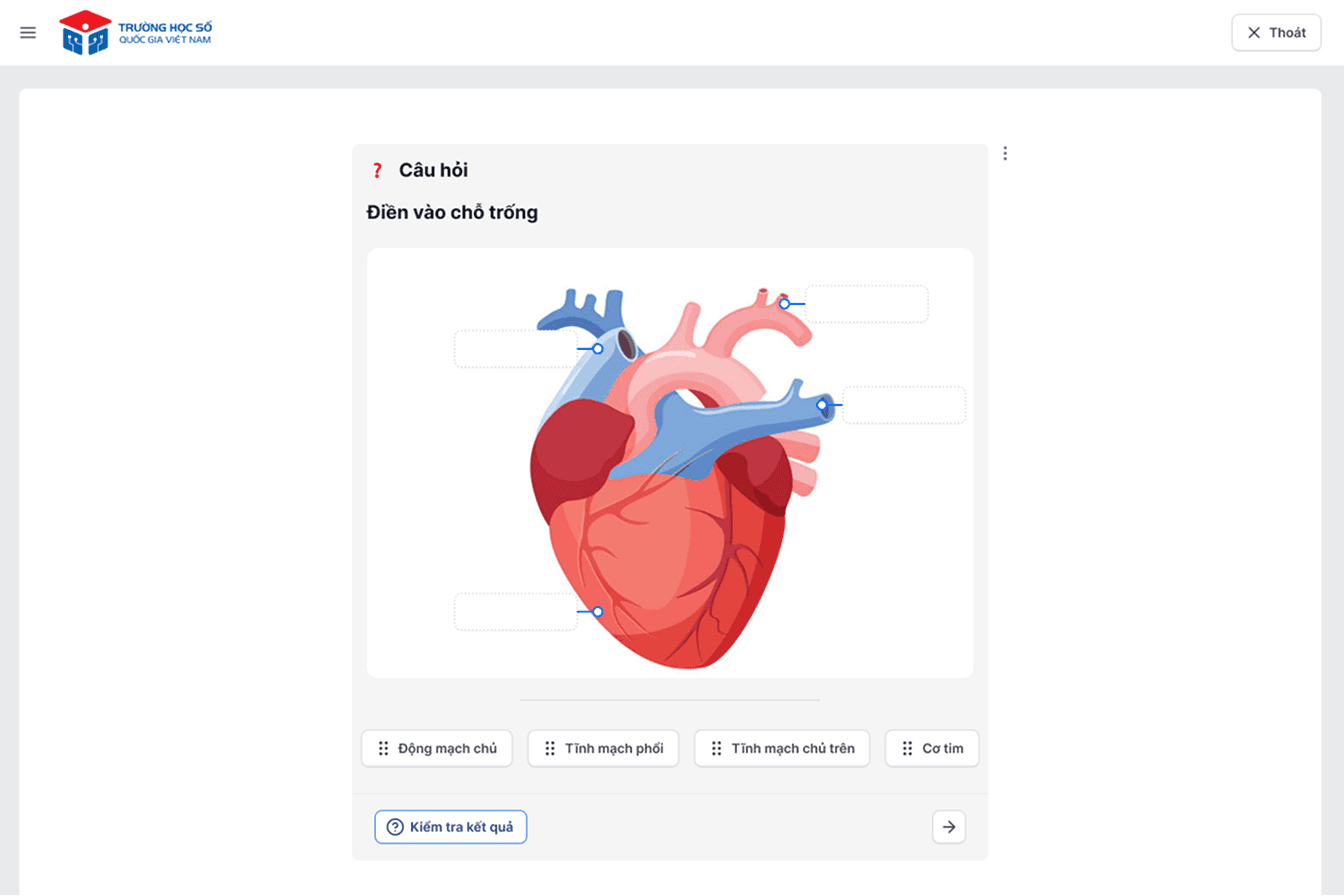Click the Trường Học Số logo
The width and height of the screenshot is (1344, 896).
(136, 32)
